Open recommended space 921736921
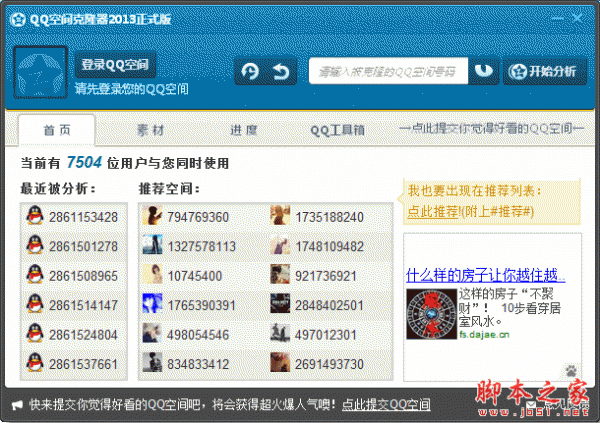 [x=326, y=276]
